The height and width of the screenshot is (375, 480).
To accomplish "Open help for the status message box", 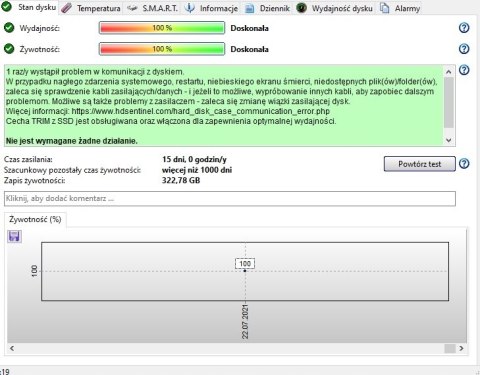I will click(x=464, y=70).
